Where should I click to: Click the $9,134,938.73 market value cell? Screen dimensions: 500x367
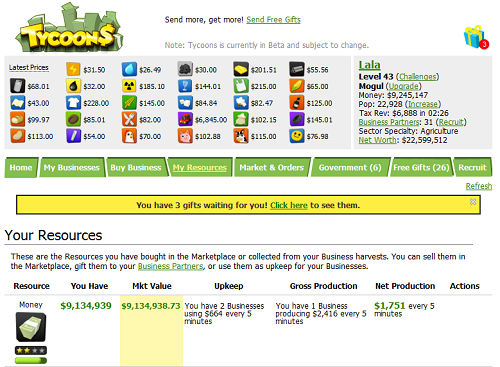pos(151,306)
